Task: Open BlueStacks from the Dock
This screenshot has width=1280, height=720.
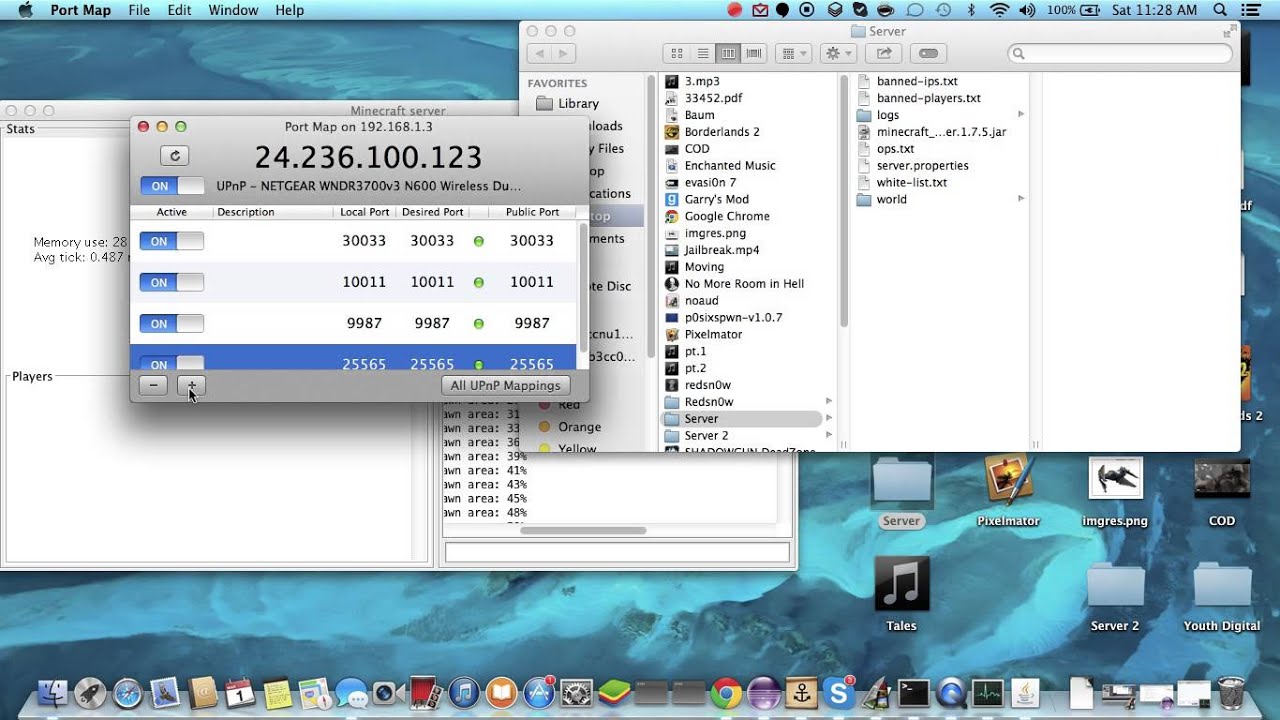Action: point(614,693)
